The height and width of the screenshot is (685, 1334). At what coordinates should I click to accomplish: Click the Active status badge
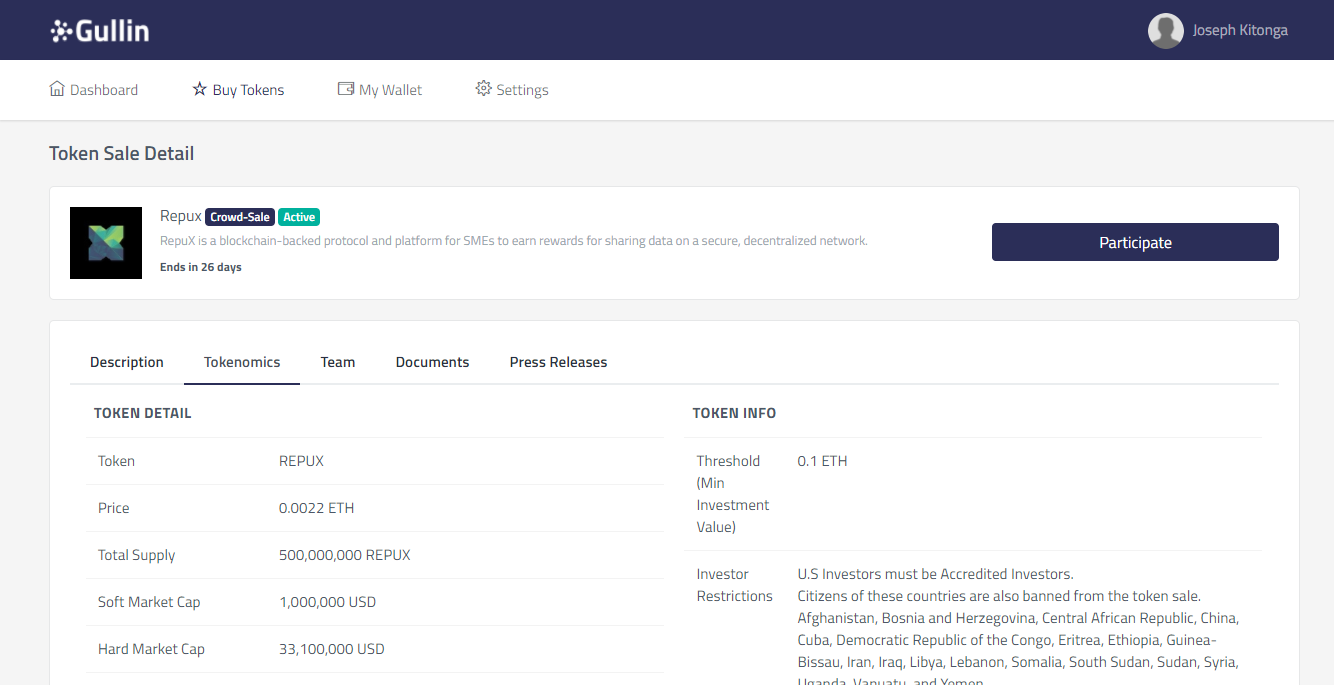pyautogui.click(x=299, y=217)
